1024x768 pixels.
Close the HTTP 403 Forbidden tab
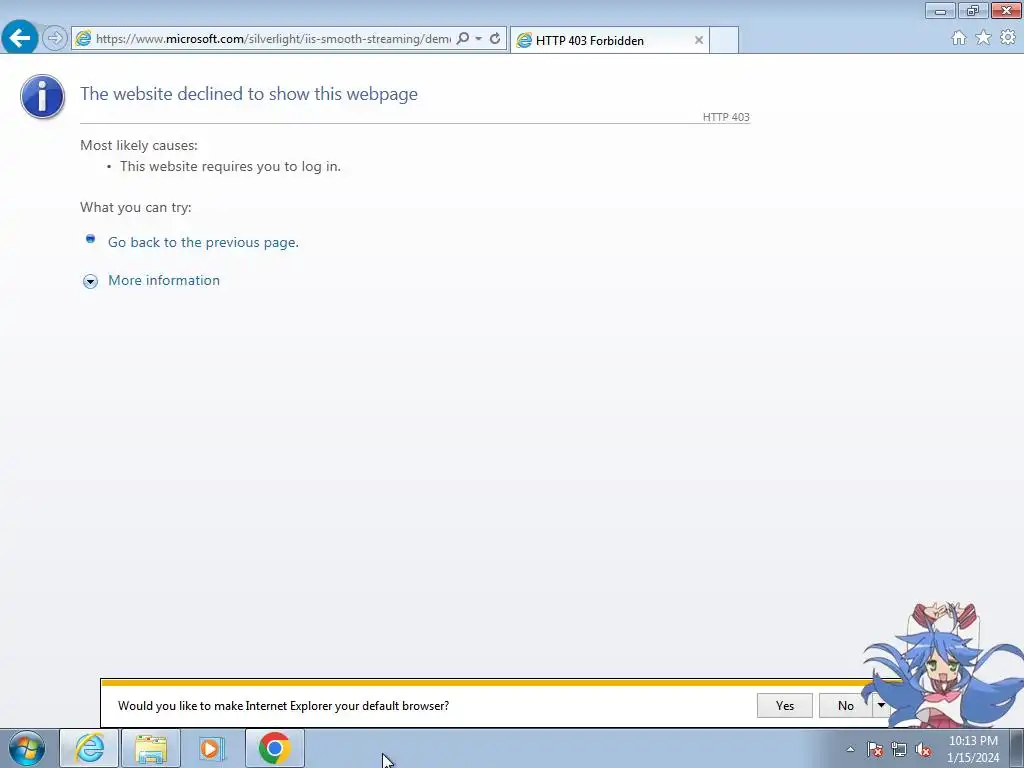coord(699,40)
